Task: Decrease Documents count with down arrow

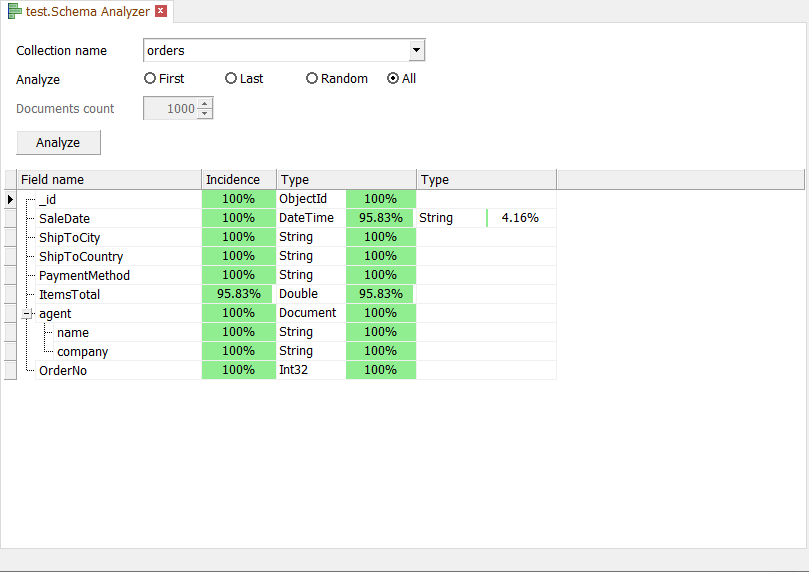Action: (x=205, y=113)
